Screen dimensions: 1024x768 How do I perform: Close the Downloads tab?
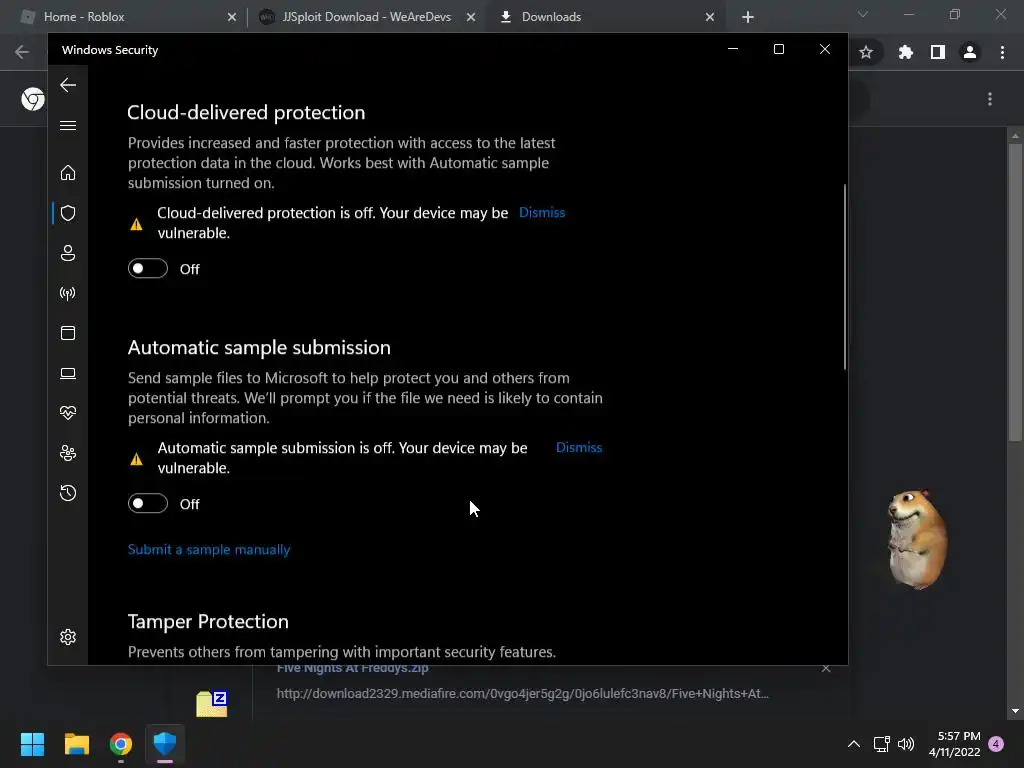click(x=710, y=17)
